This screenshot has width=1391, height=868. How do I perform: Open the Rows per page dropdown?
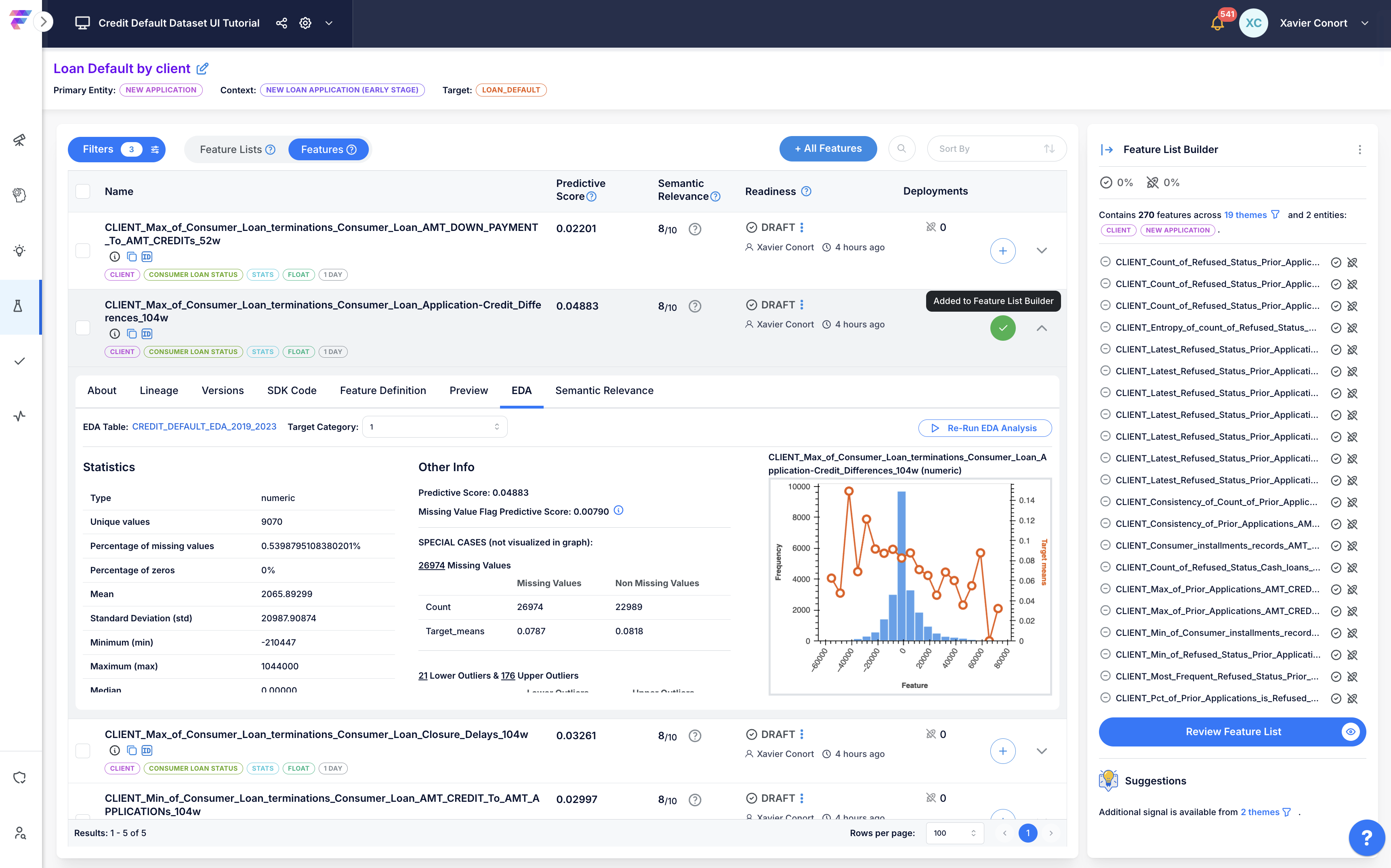tap(954, 833)
